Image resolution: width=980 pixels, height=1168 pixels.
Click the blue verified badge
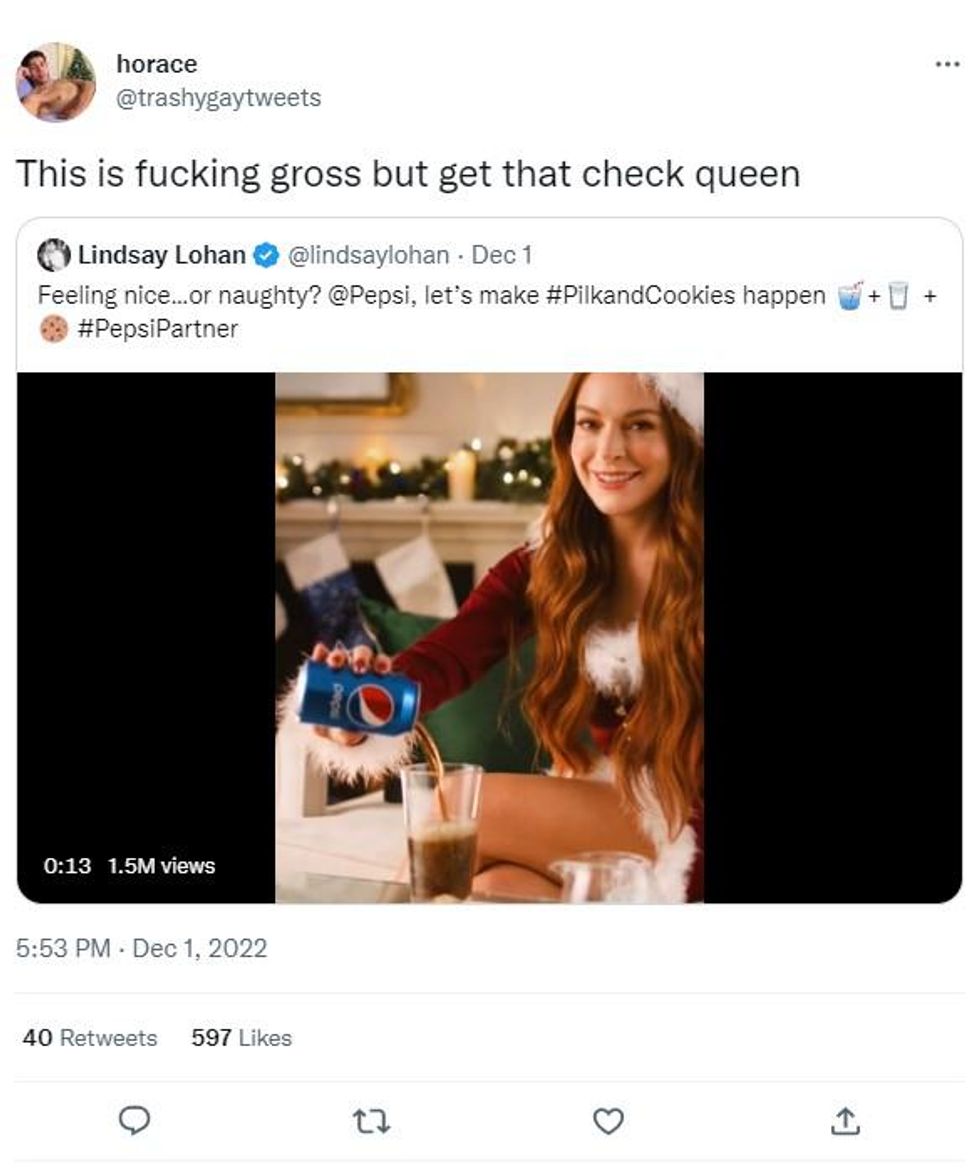265,256
